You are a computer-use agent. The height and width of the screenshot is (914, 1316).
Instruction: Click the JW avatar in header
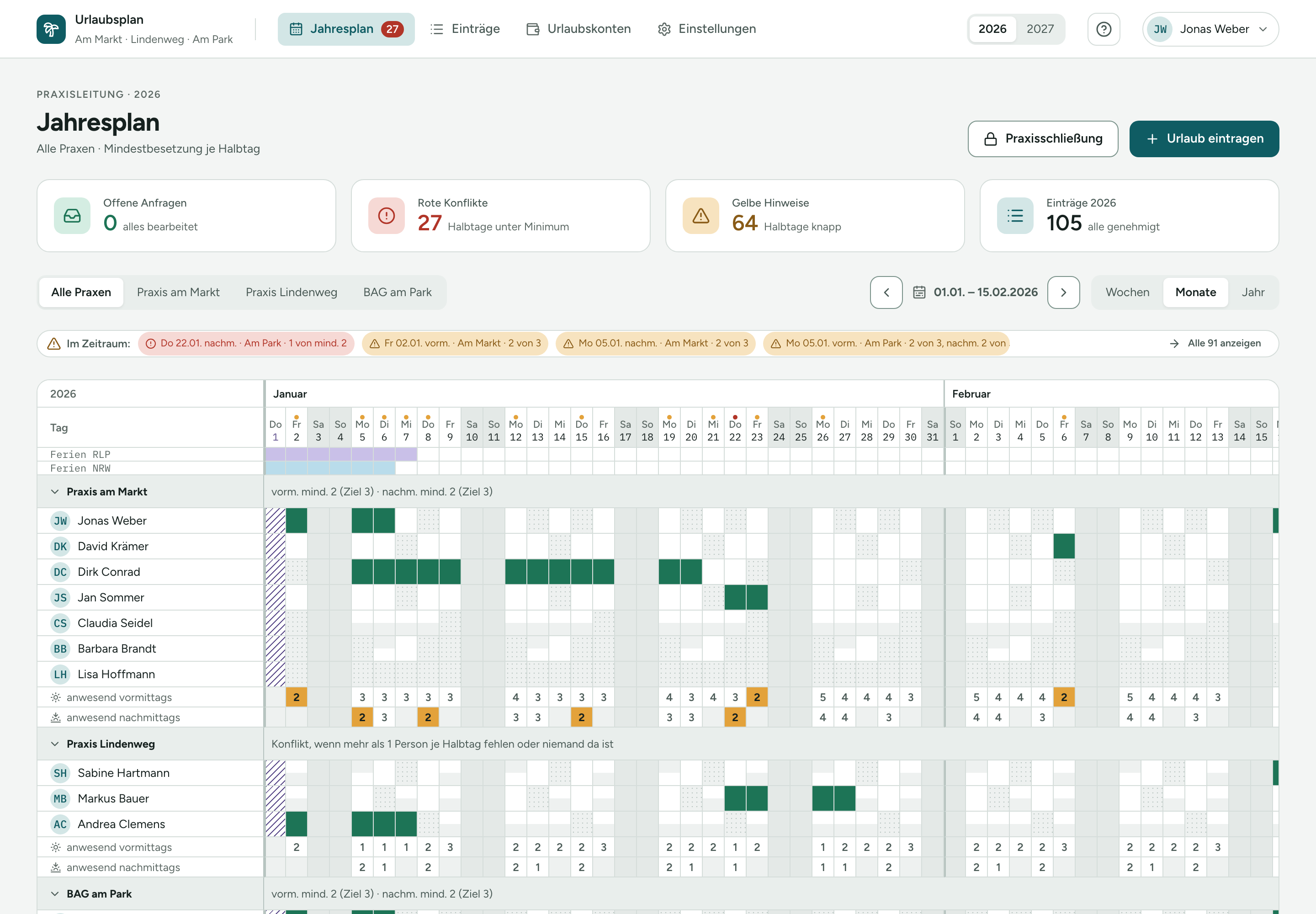(1160, 29)
